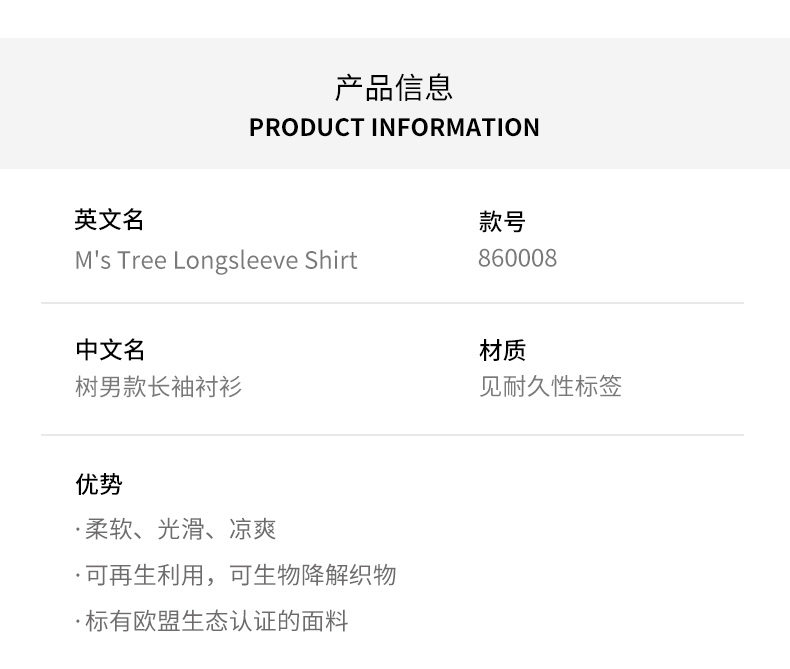The height and width of the screenshot is (669, 790).
Task: Click the 标有欧盟生态认证的面料 line
Action: (x=216, y=622)
